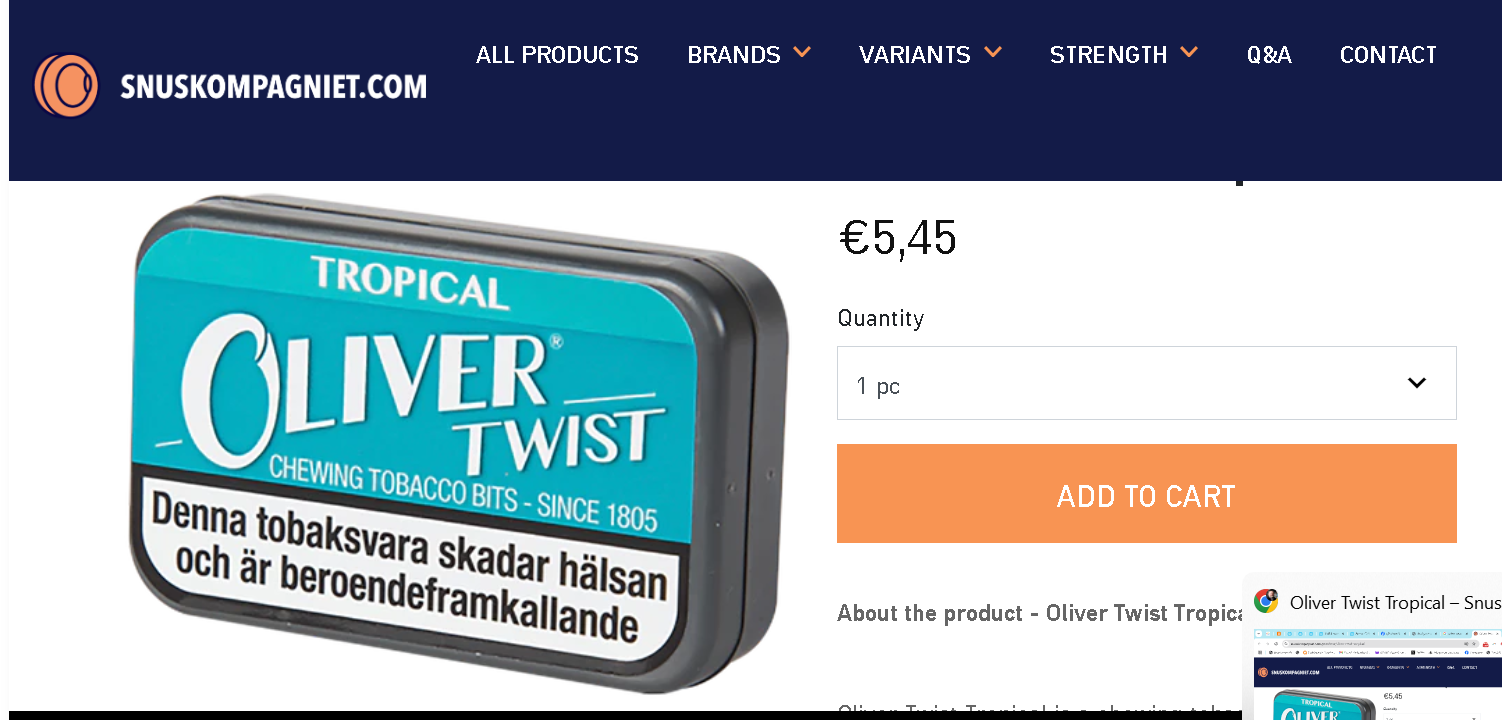The image size is (1502, 720).
Task: Open the Quantity '1 pc' select box
Action: pyautogui.click(x=1146, y=383)
